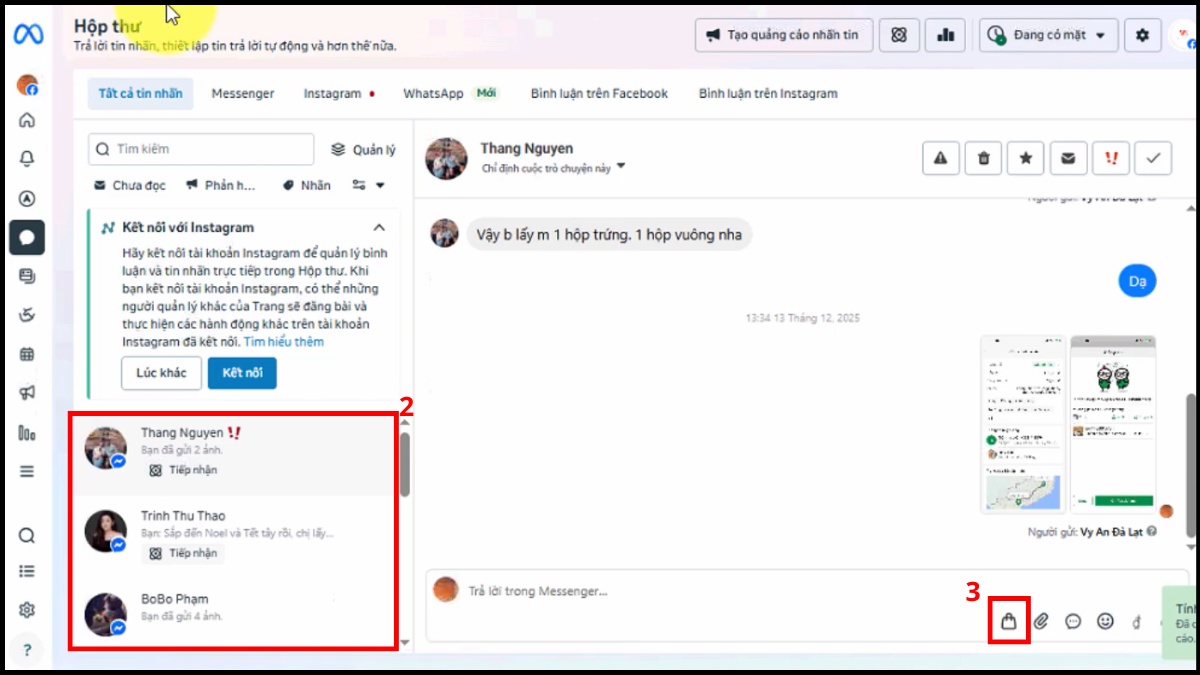Switch to the WhatsApp tab
Viewport: 1200px width, 675px height.
(450, 93)
